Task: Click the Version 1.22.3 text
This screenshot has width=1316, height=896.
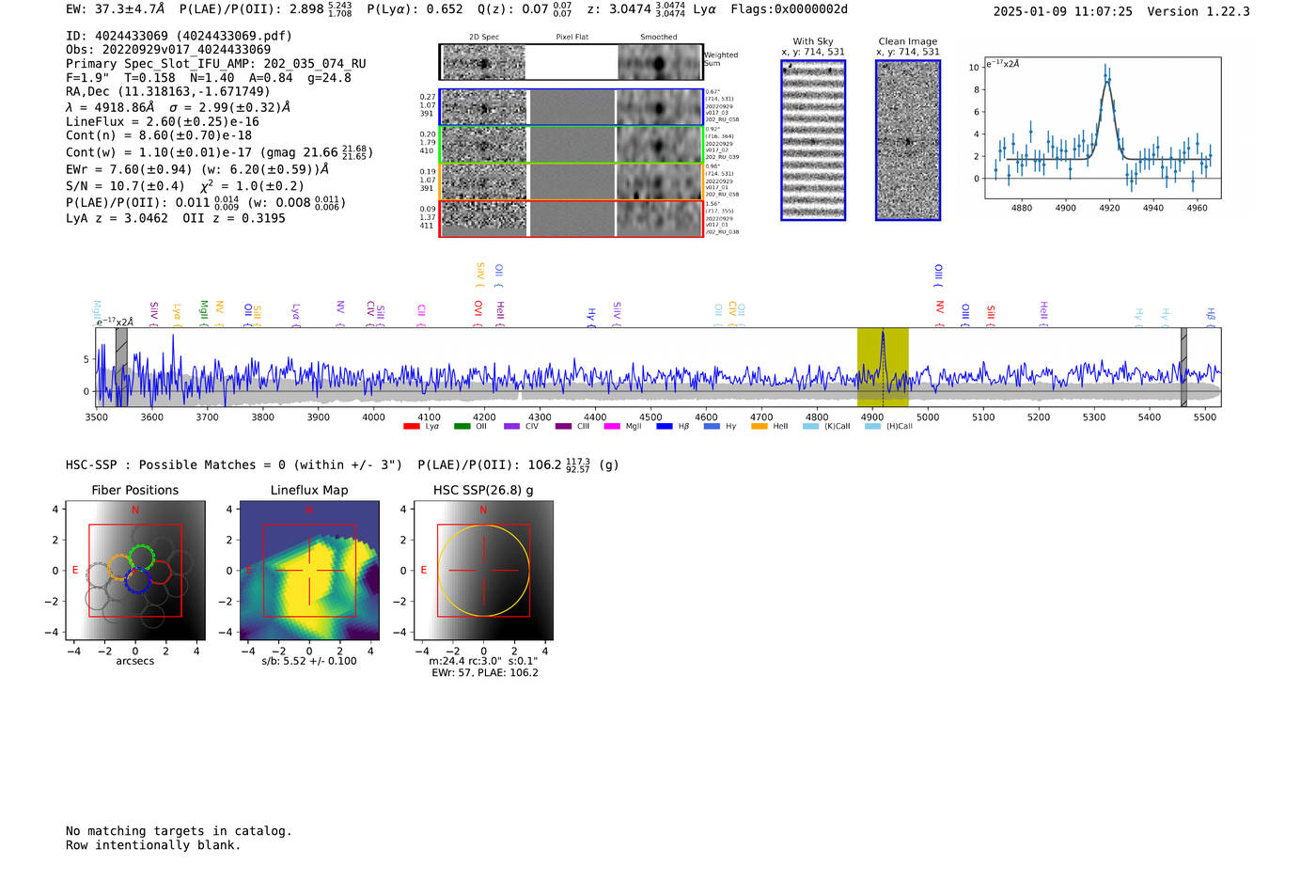Action: [1198, 11]
